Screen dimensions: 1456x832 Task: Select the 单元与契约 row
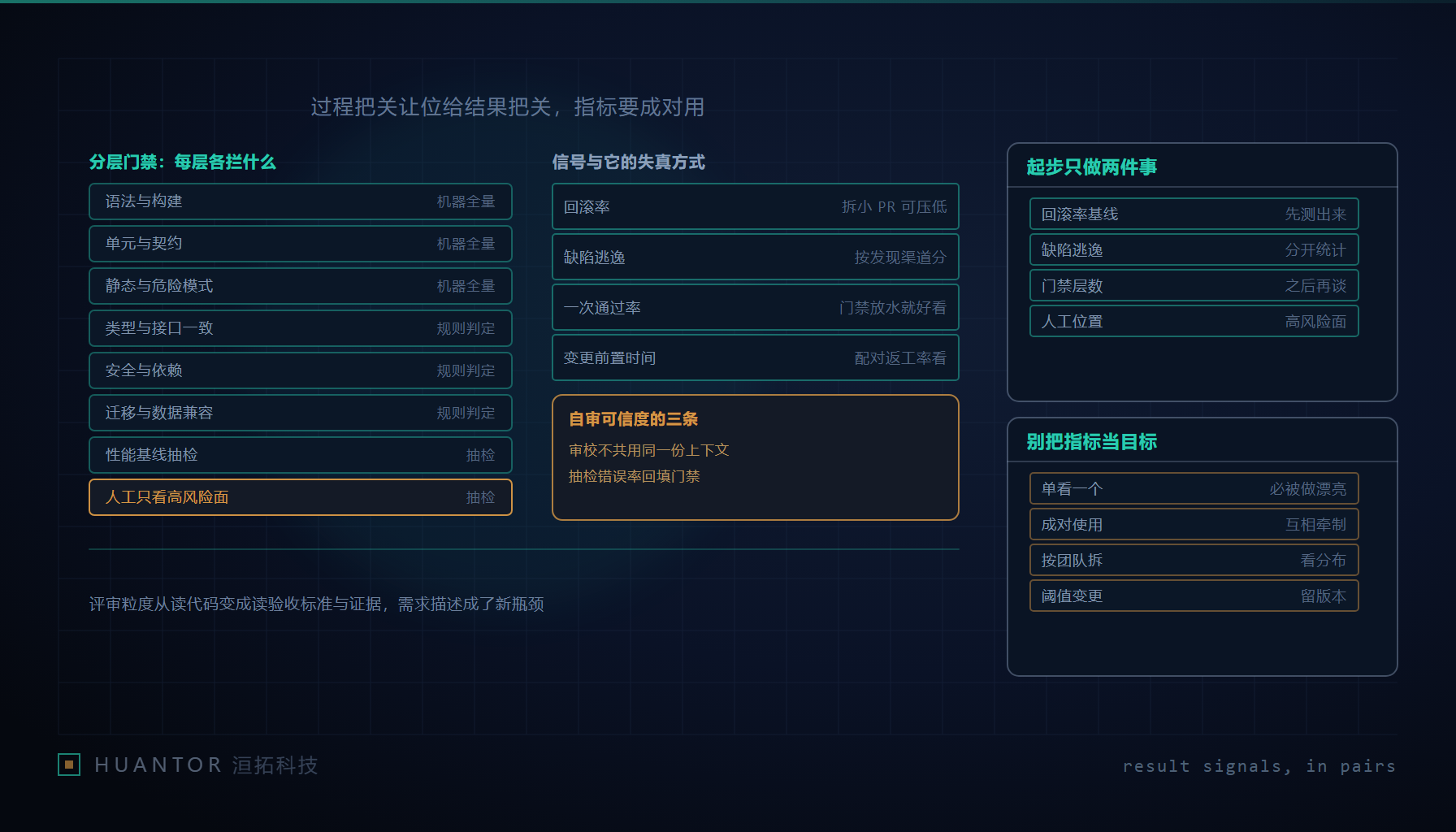pos(301,244)
